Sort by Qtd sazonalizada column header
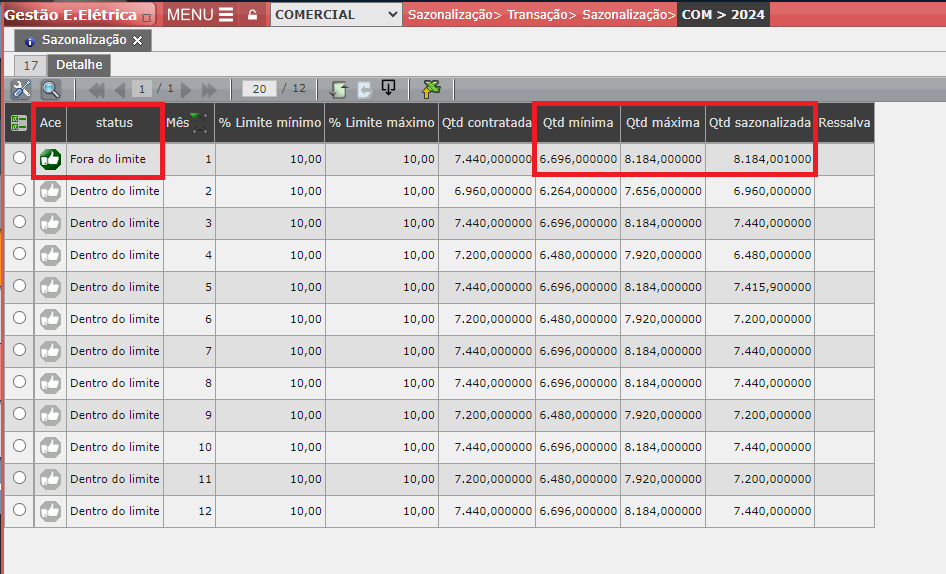This screenshot has height=574, width=946. pos(760,123)
